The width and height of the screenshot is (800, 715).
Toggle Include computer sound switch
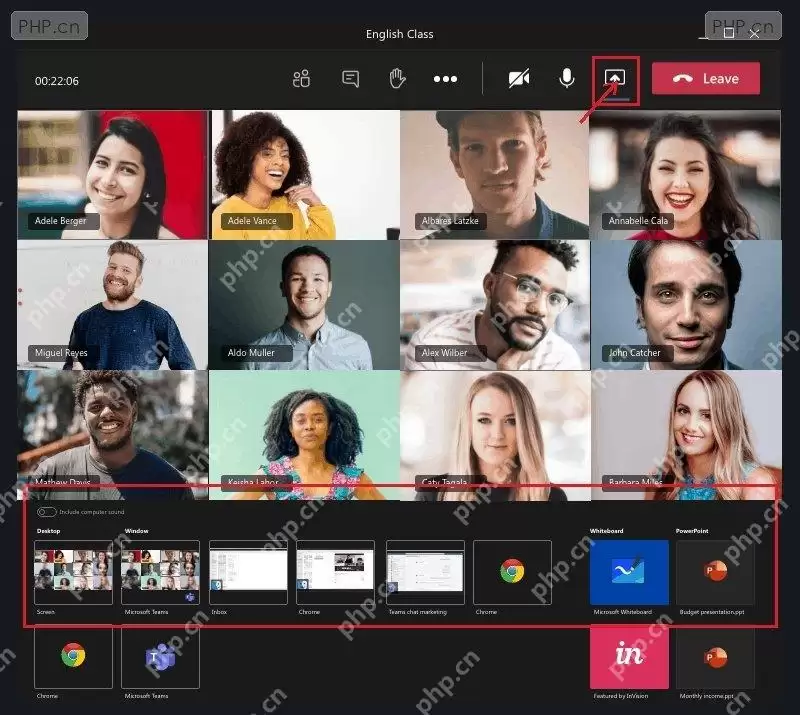46,512
